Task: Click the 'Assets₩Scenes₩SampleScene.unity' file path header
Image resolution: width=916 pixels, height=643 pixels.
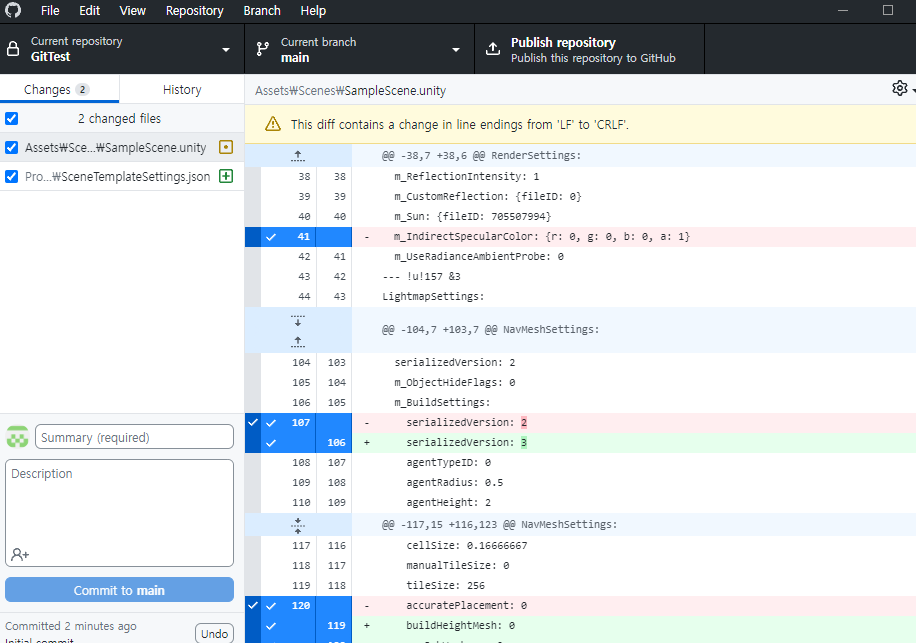Action: (x=351, y=91)
